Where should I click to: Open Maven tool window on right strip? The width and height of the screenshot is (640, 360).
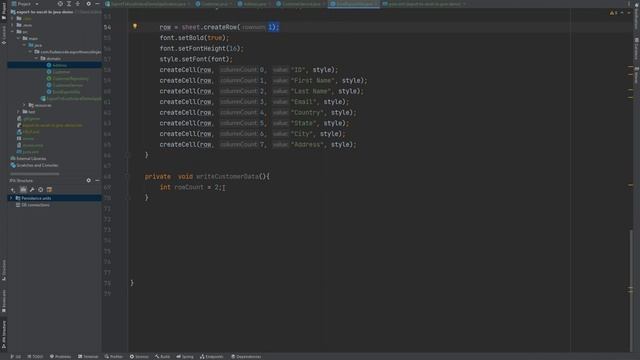[x=636, y=76]
